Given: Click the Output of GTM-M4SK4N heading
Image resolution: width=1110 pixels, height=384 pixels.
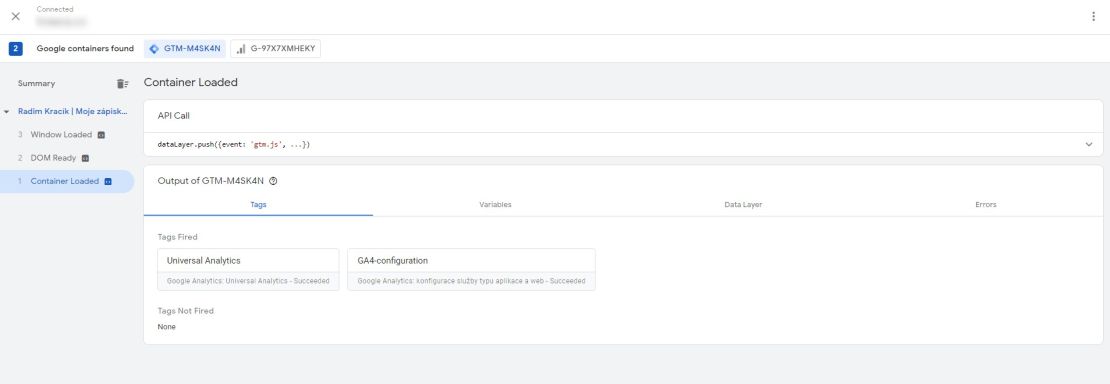Looking at the screenshot, I should (x=210, y=181).
